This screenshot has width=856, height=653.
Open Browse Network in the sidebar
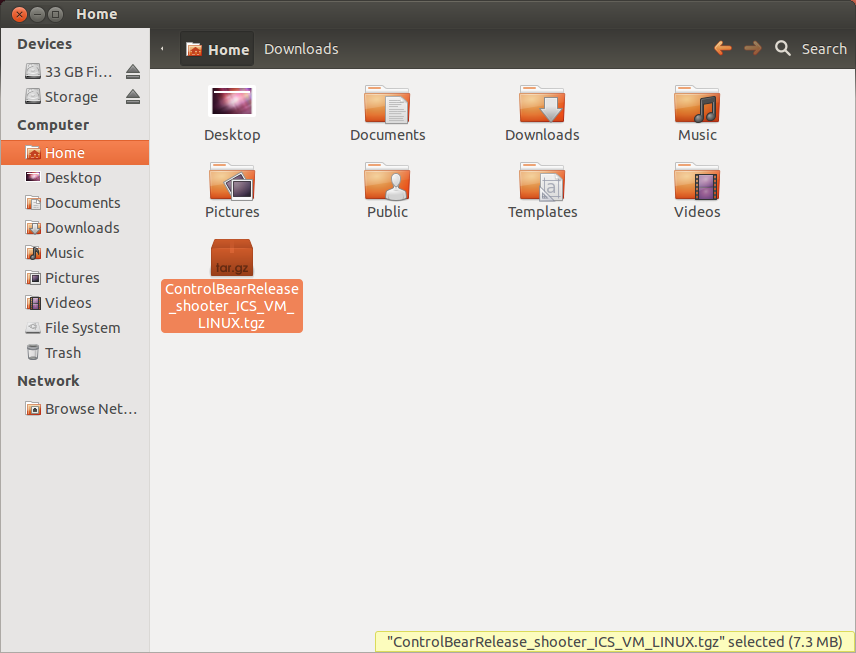tap(90, 409)
